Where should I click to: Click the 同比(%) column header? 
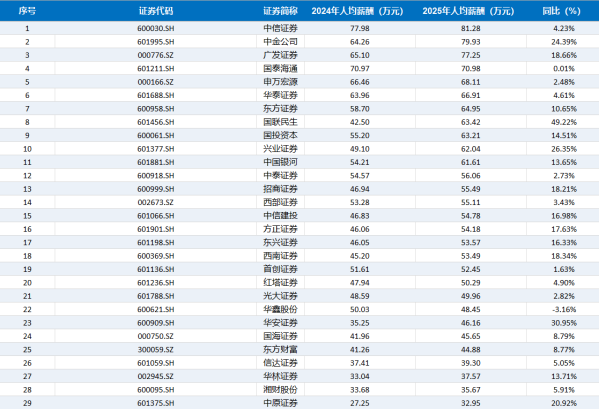[x=562, y=11]
